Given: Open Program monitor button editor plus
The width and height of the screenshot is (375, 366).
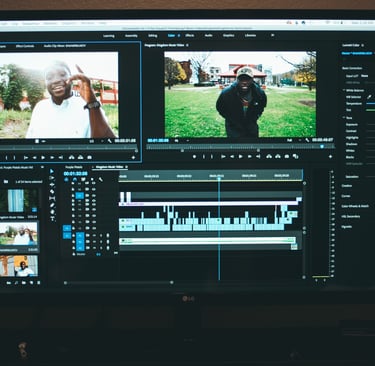Looking at the screenshot, I should [330, 156].
